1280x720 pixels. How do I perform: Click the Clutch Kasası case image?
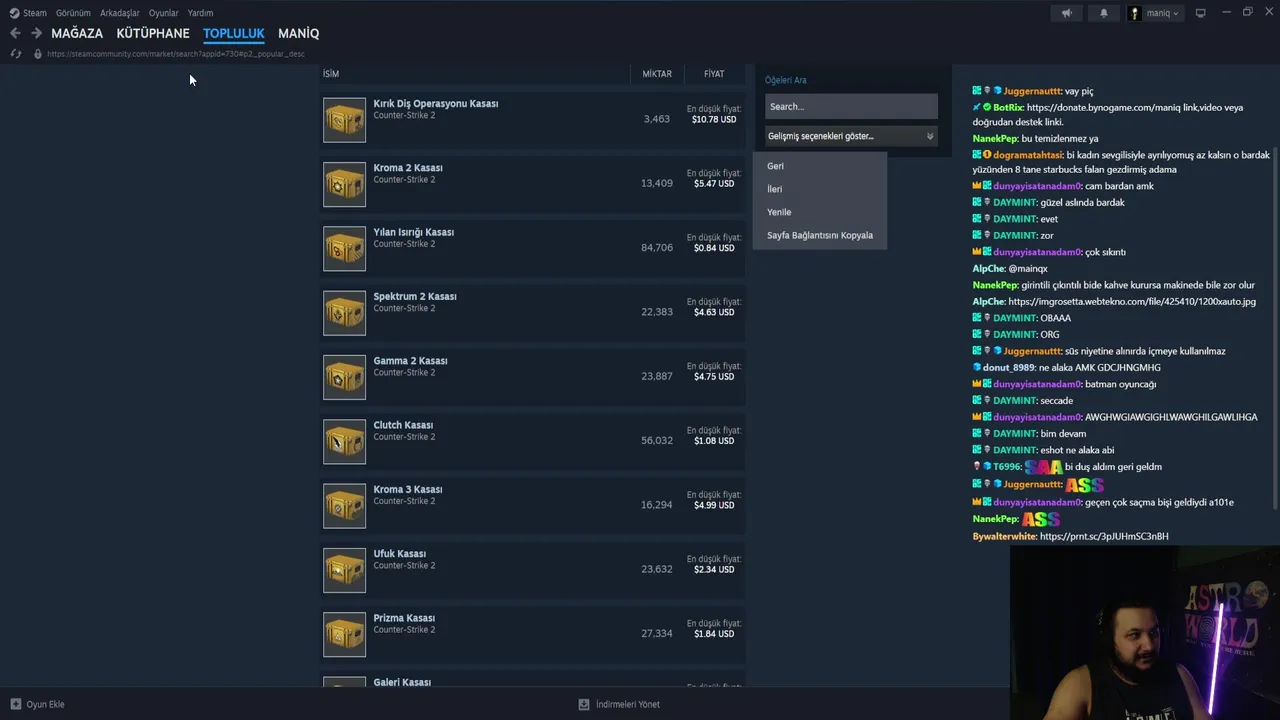344,441
